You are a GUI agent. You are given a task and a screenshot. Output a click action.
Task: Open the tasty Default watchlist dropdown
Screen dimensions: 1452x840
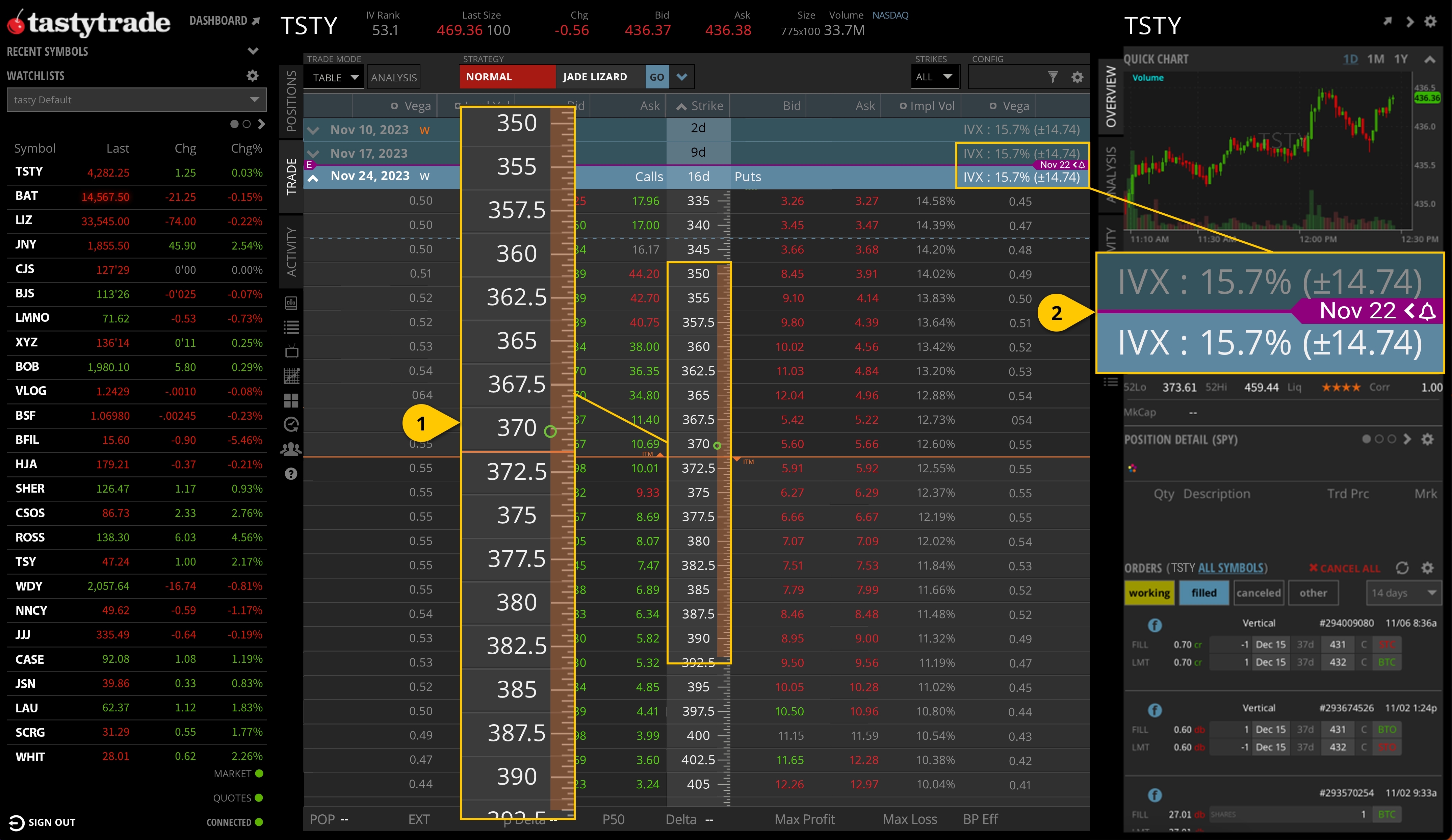pyautogui.click(x=136, y=99)
